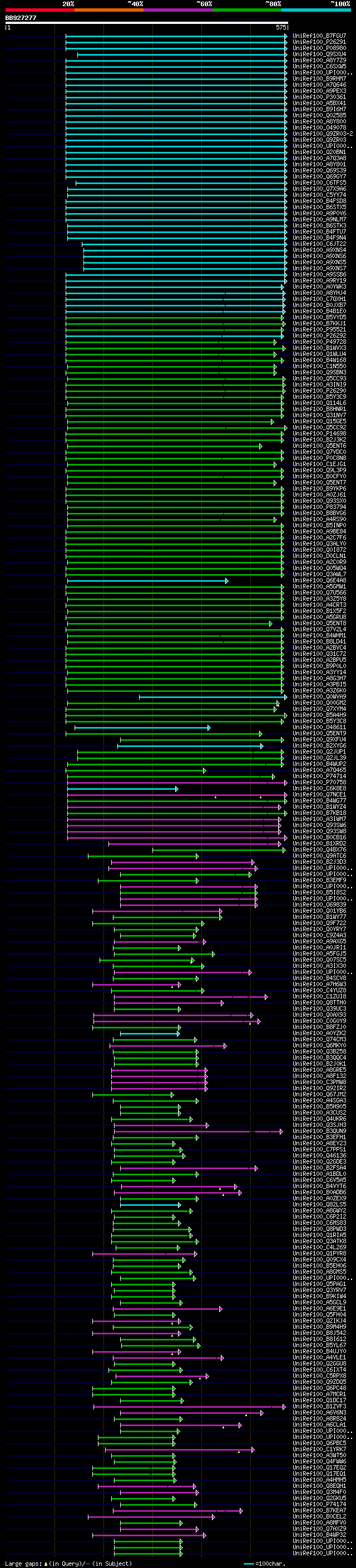The height and width of the screenshot is (1568, 356).
Task: Click the purple alignment bar for UniRef100_Q7NCE1
Action: 177,795
